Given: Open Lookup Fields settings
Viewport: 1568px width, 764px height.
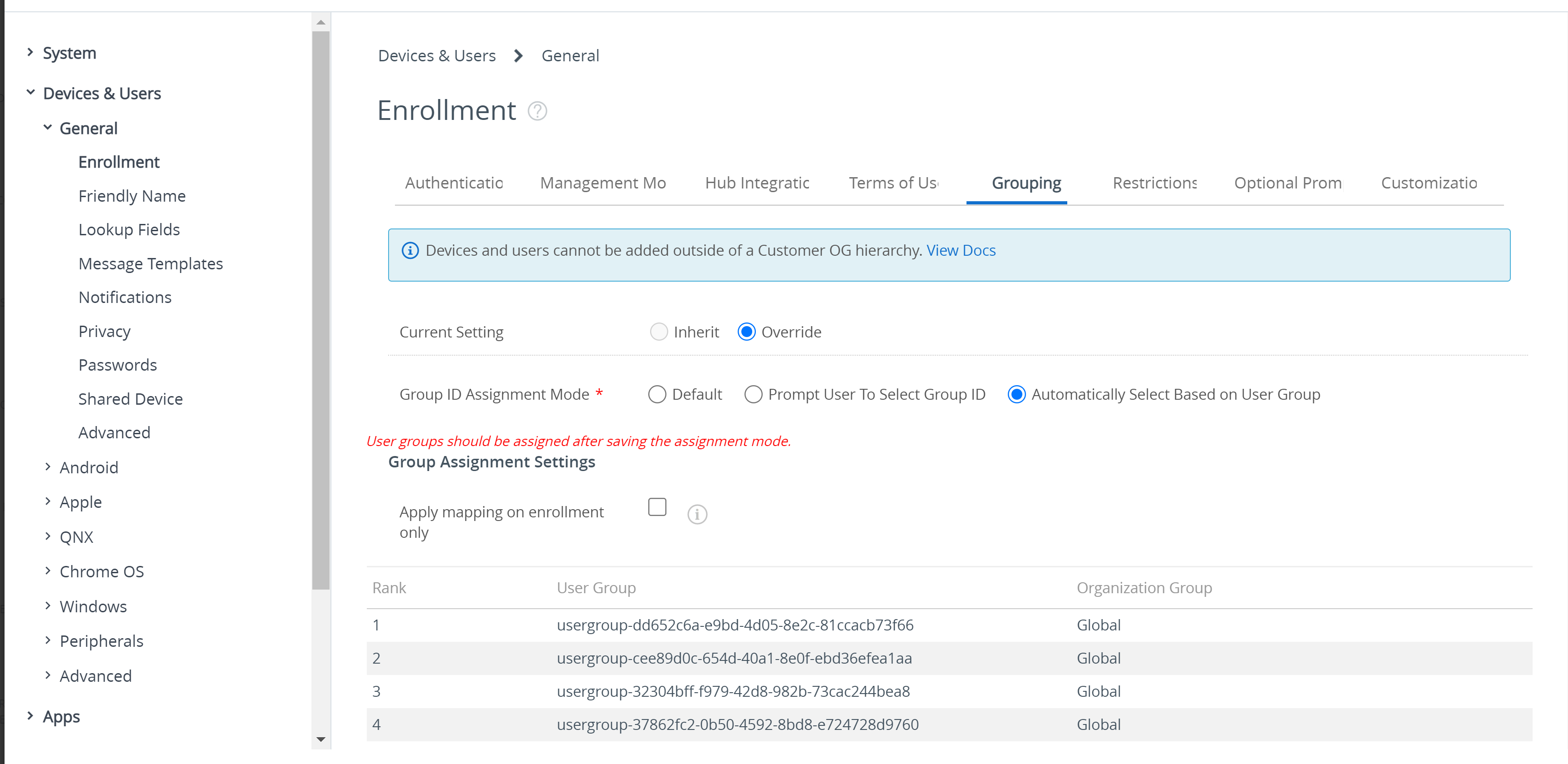Looking at the screenshot, I should click(x=129, y=230).
